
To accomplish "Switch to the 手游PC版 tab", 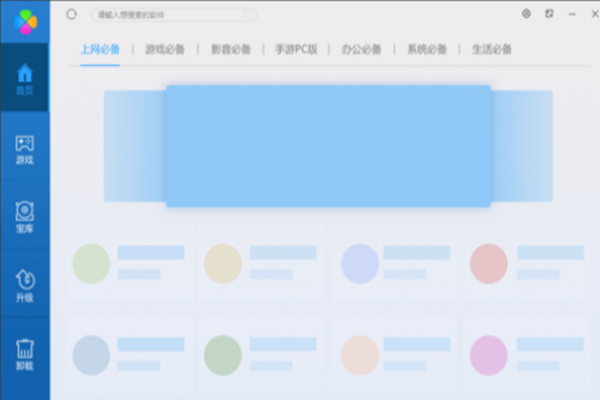I will tap(295, 49).
